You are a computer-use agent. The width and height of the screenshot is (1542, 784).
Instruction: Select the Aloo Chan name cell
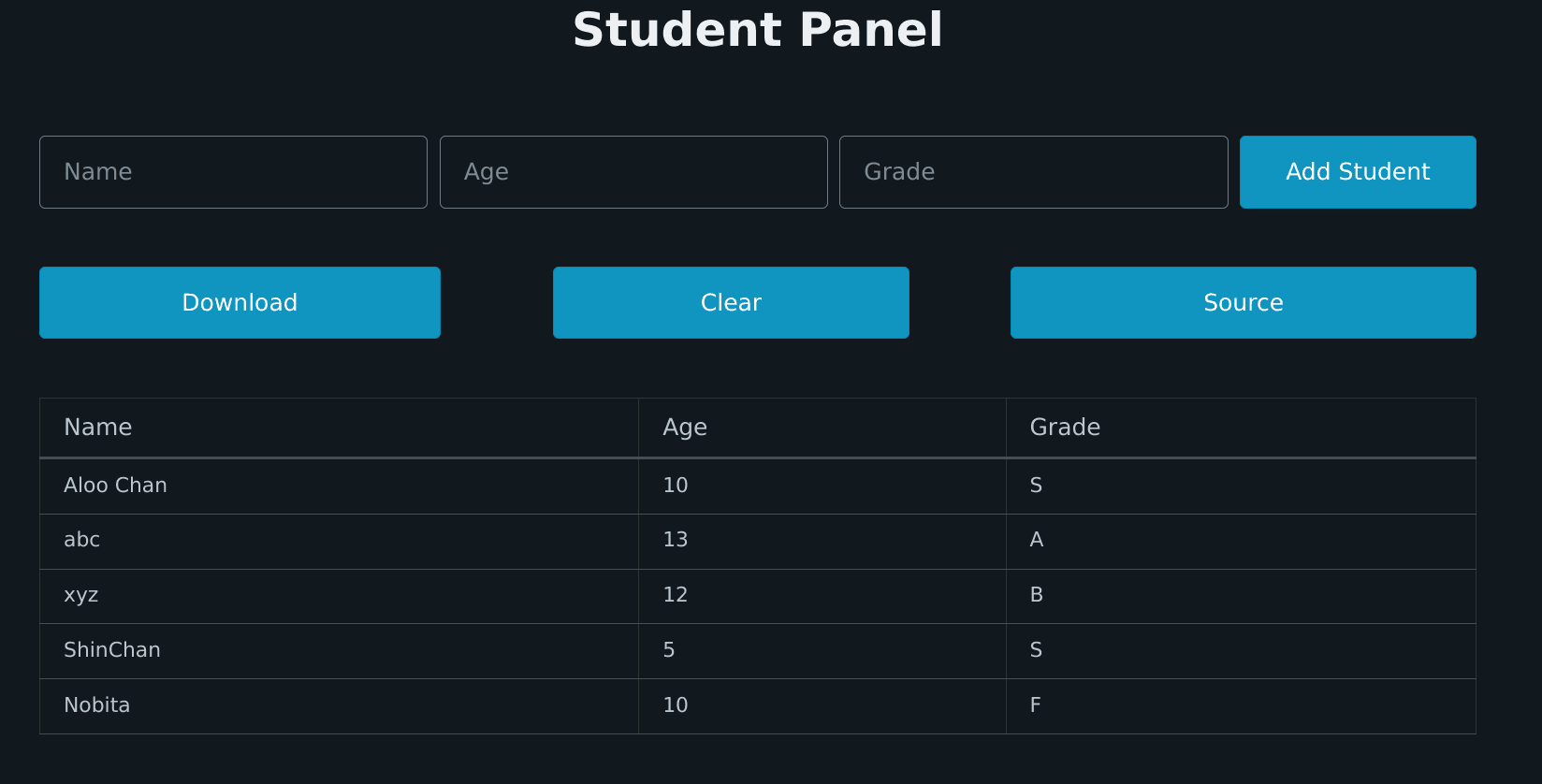pos(115,486)
